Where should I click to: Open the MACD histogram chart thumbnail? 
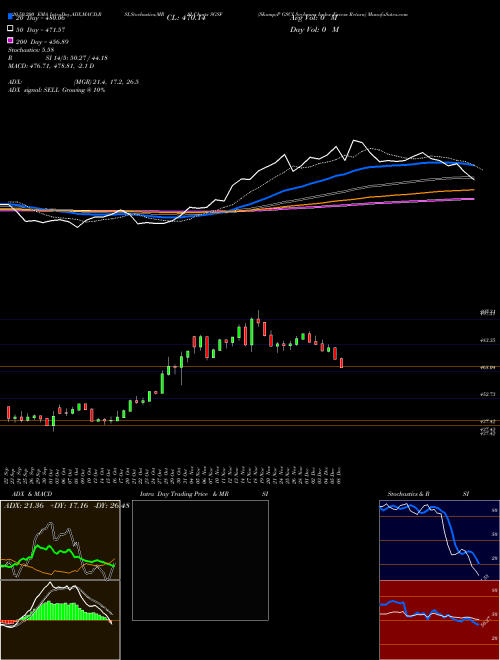pos(60,620)
